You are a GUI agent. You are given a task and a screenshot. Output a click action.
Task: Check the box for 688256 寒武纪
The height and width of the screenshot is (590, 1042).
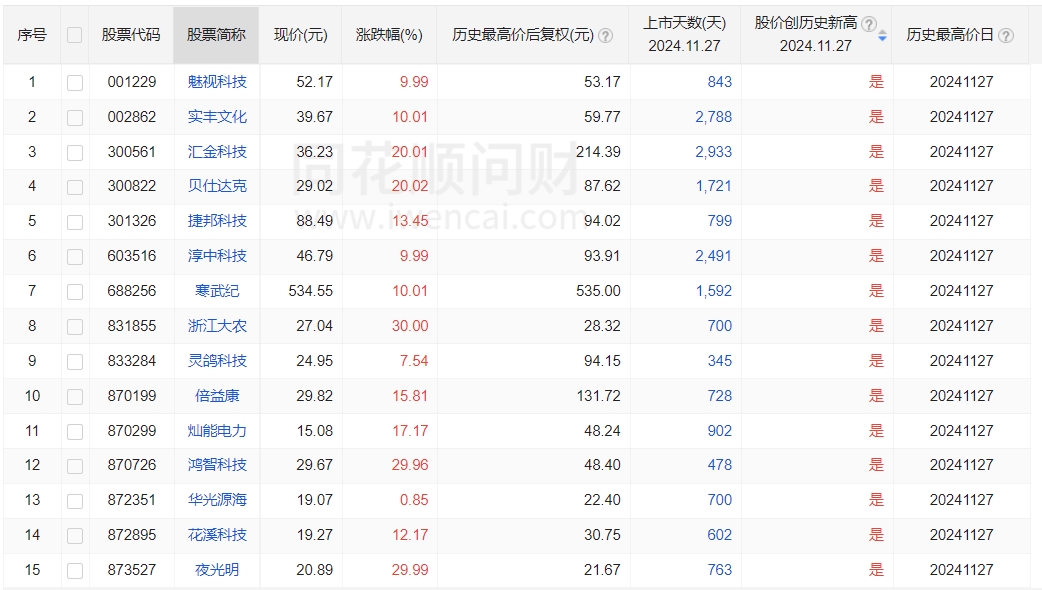click(x=75, y=292)
